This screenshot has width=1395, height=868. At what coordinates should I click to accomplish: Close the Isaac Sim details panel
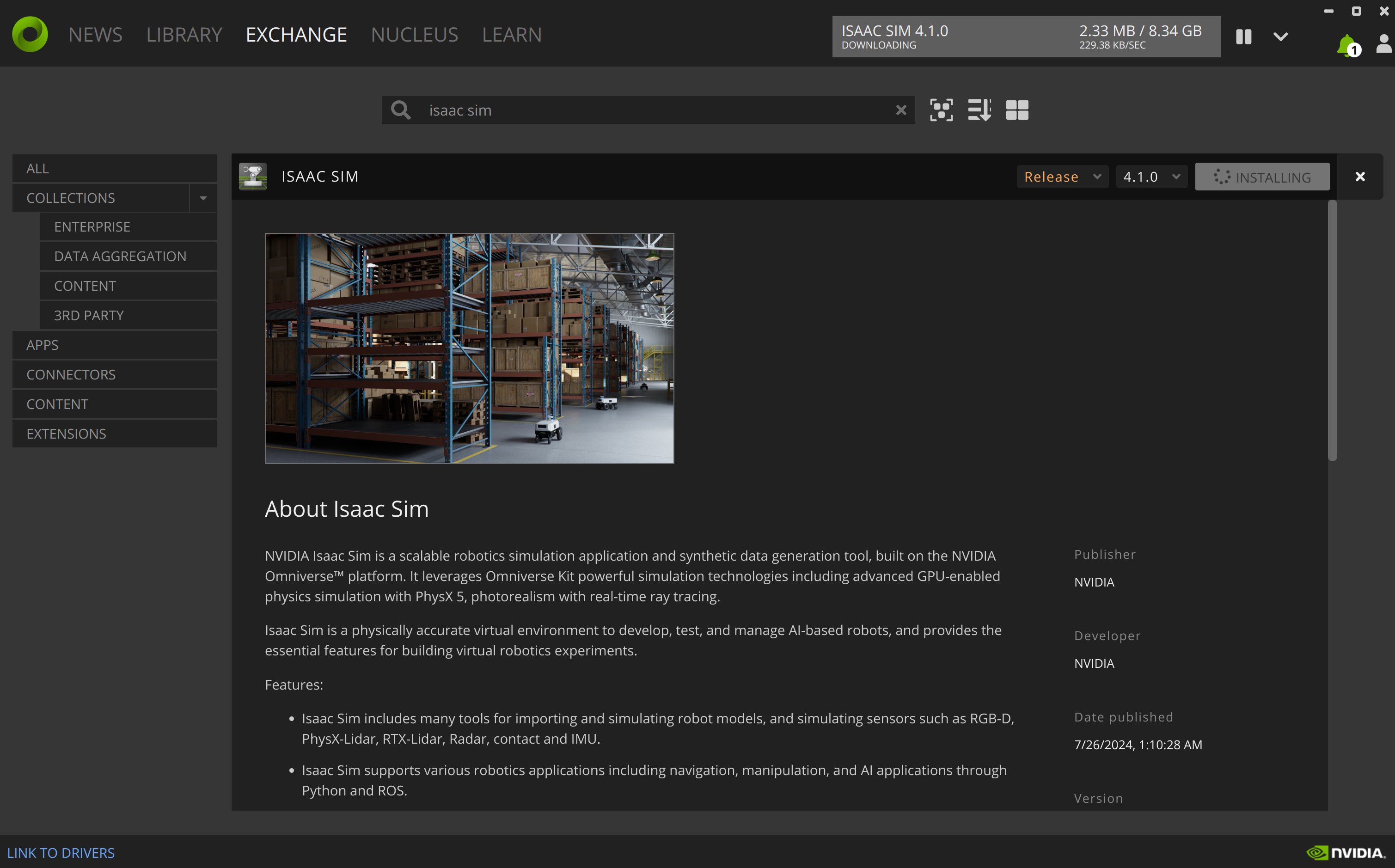[x=1359, y=177]
